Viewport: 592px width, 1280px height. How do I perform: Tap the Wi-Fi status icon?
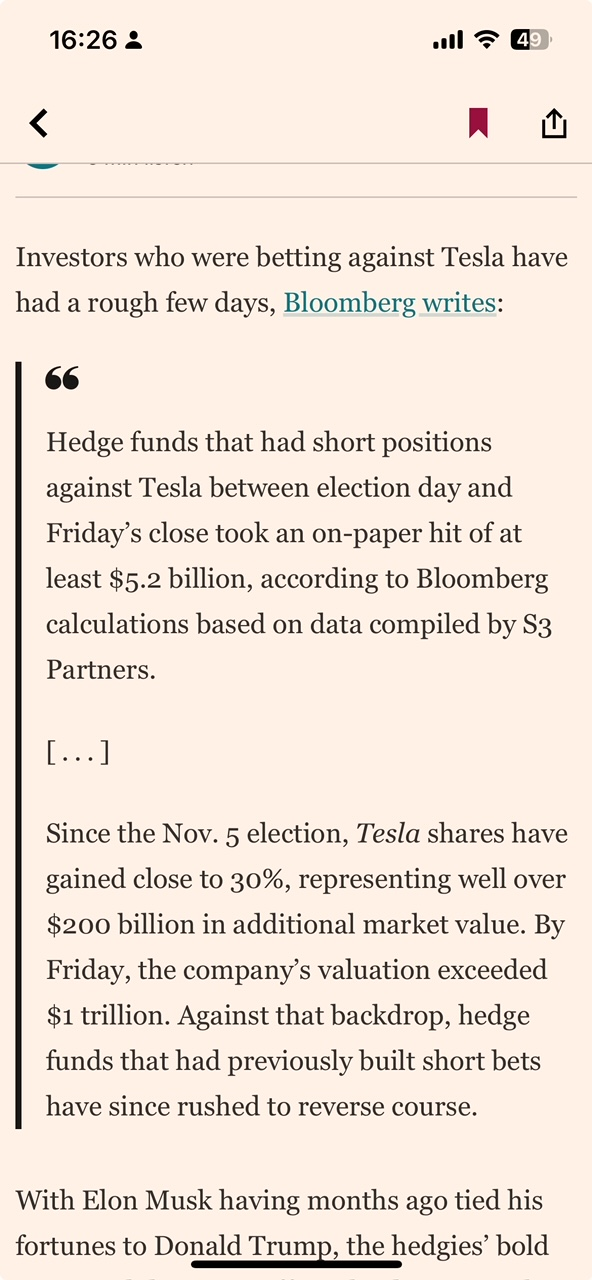pyautogui.click(x=486, y=40)
